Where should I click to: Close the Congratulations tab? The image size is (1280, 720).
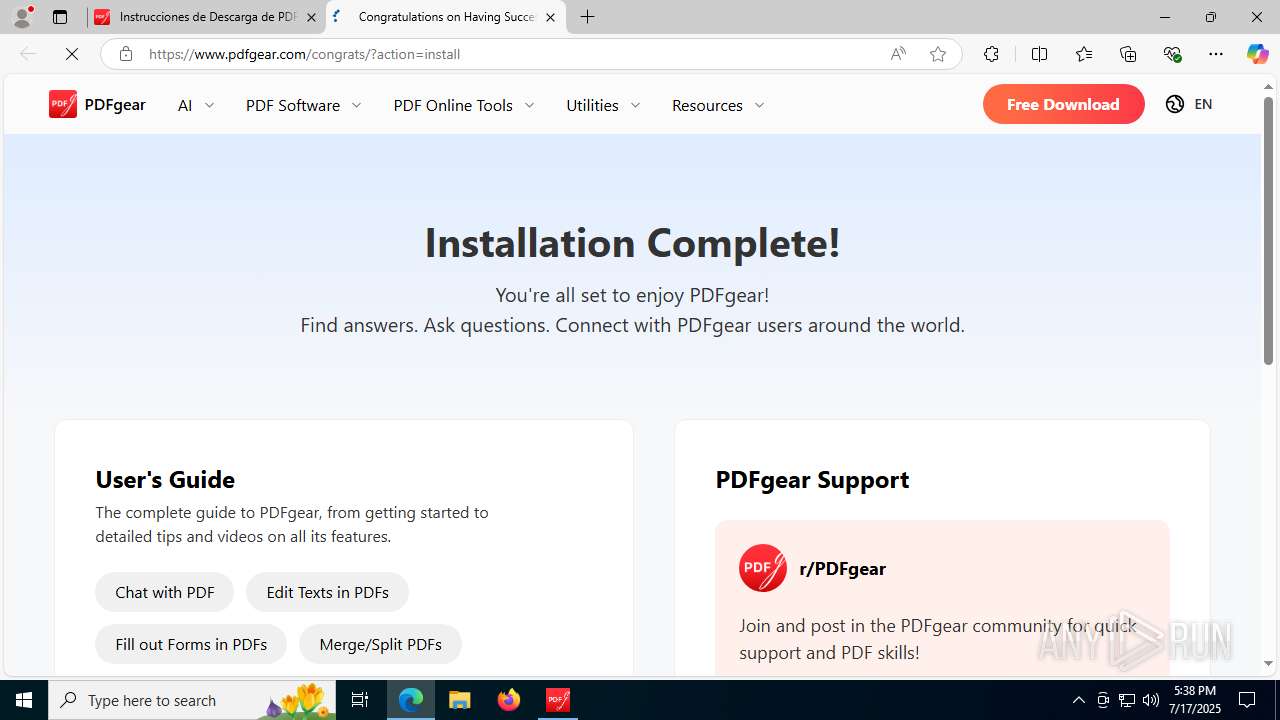coord(550,17)
